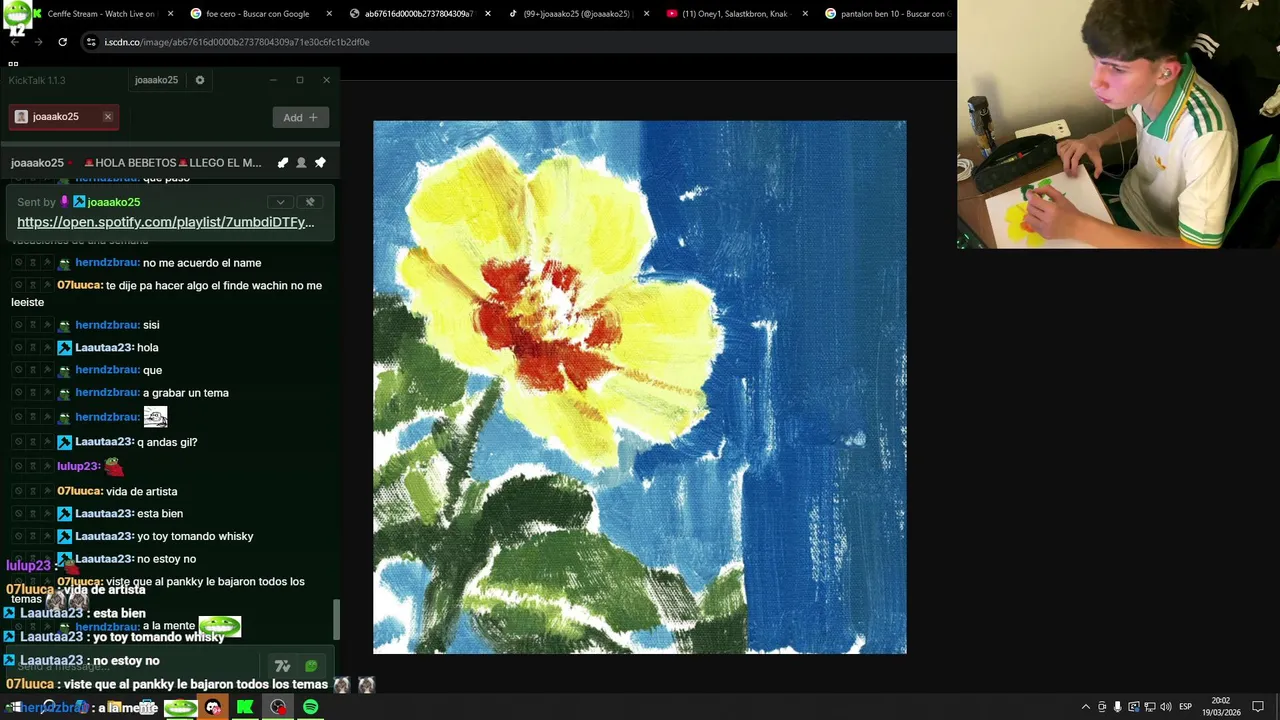Viewport: 1280px width, 720px height.
Task: Click the KickTalk chat scrollbar
Action: click(336, 620)
